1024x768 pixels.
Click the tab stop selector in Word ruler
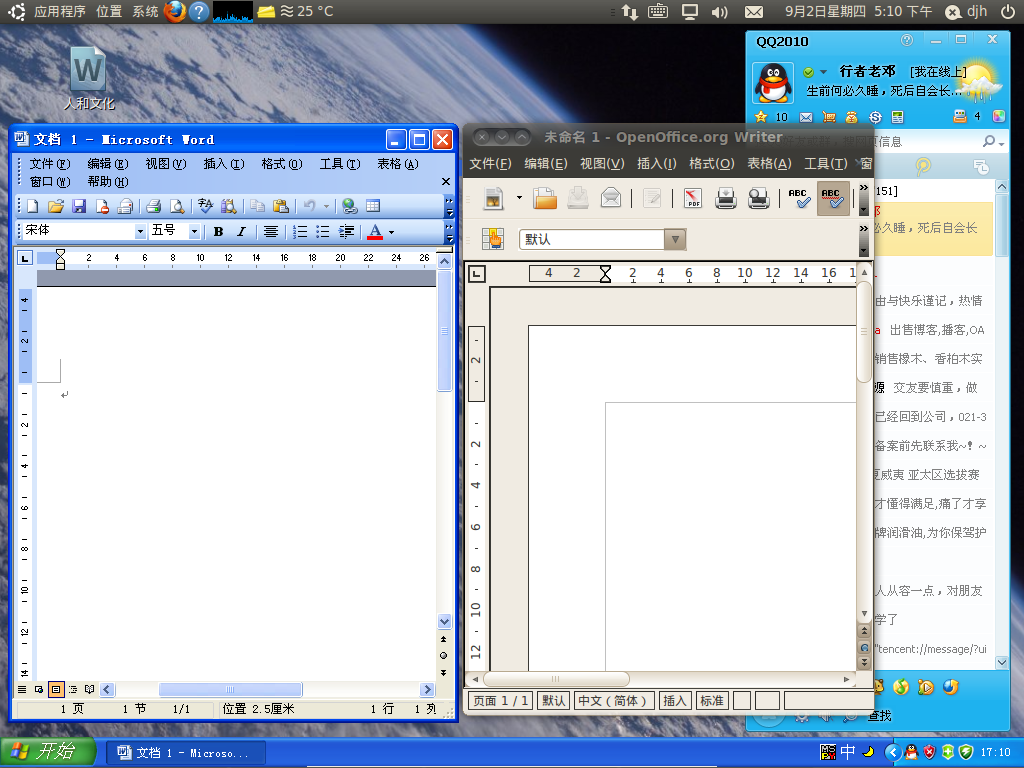(x=25, y=258)
